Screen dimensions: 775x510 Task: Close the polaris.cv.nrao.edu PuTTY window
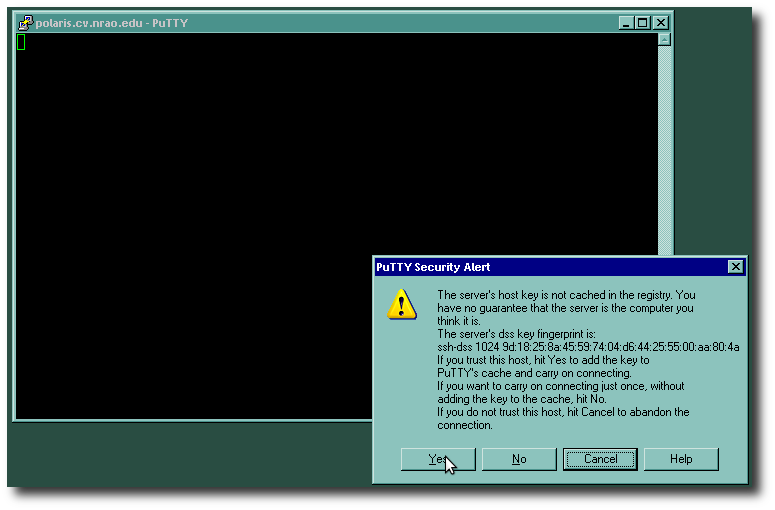click(x=660, y=23)
